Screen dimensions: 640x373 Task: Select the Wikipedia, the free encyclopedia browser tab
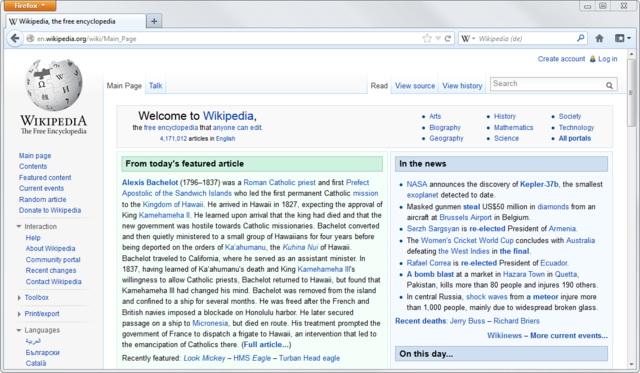[76, 21]
